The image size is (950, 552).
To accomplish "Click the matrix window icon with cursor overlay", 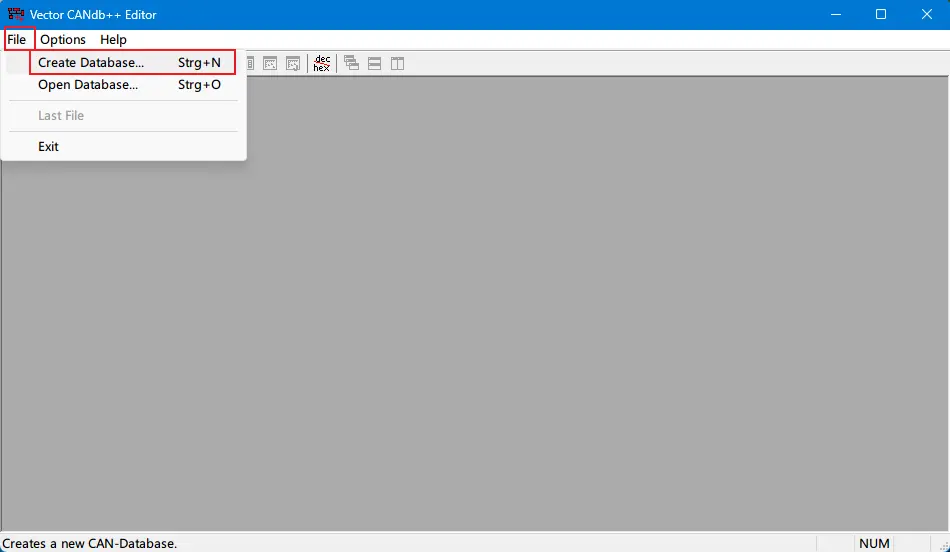I will tap(293, 63).
